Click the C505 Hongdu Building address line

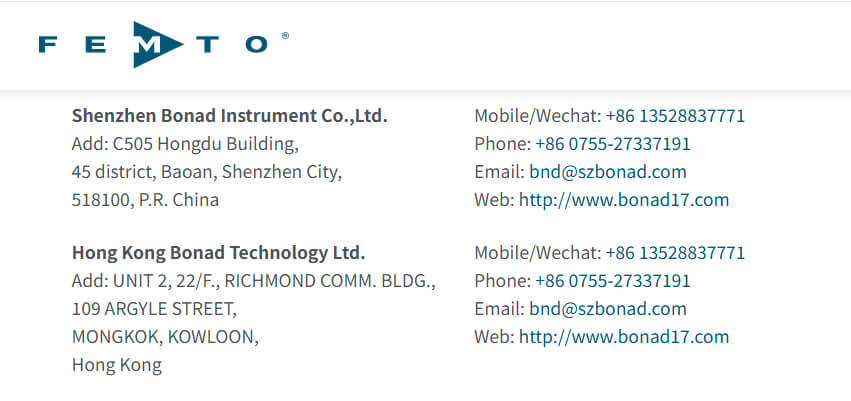tap(185, 144)
